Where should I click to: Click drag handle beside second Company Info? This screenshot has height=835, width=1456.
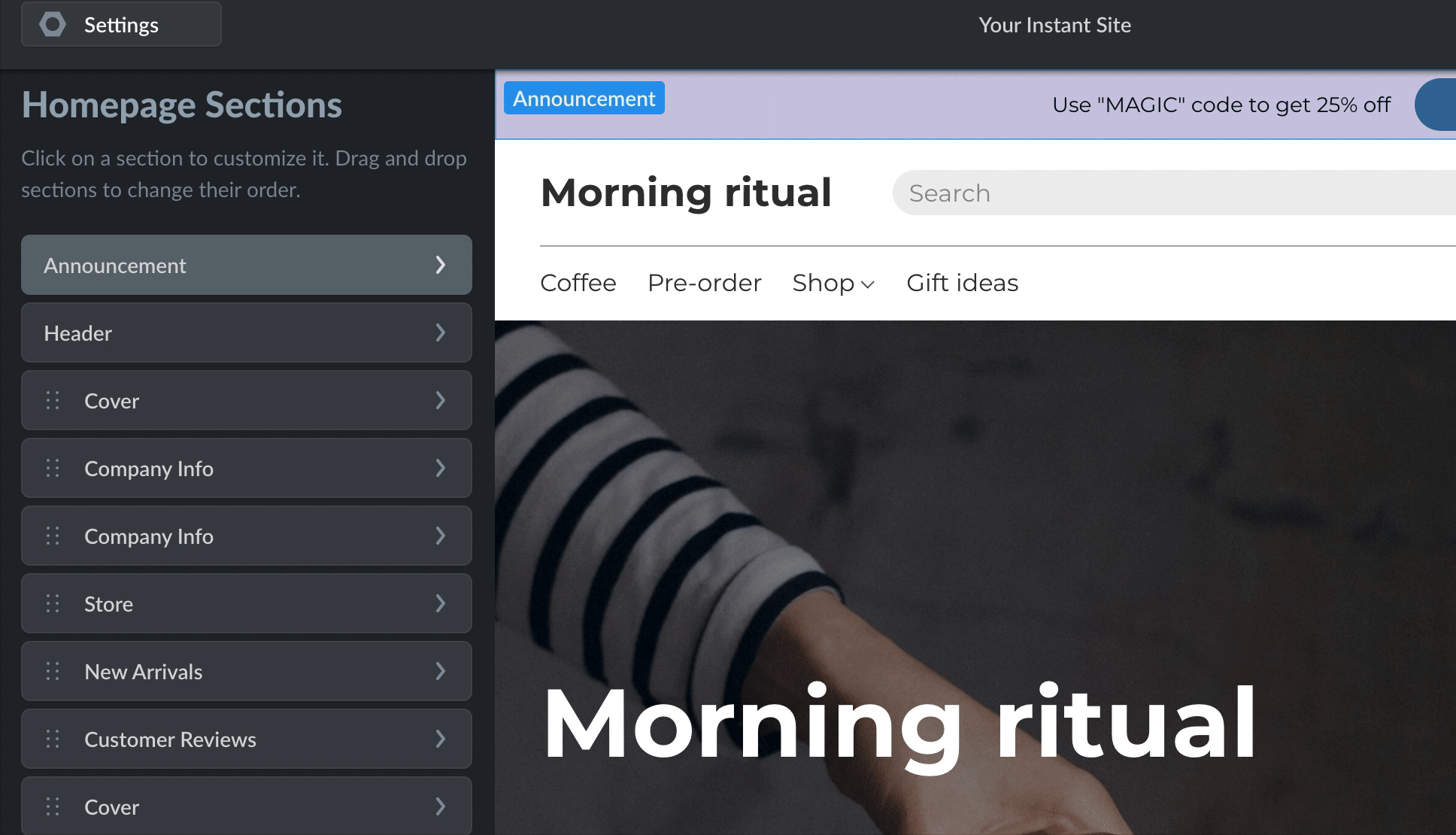(x=53, y=536)
